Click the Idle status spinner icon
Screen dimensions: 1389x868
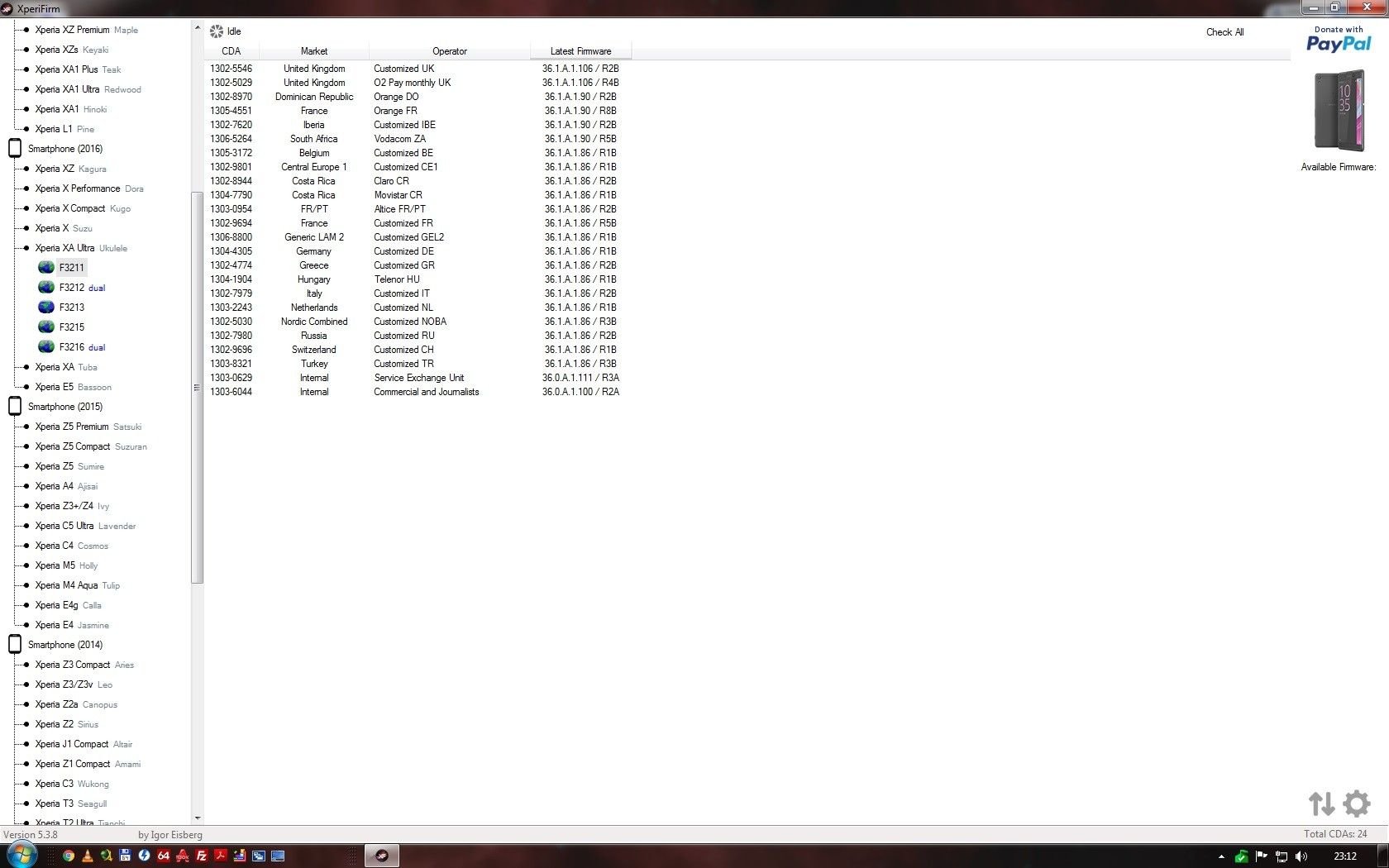[216, 31]
